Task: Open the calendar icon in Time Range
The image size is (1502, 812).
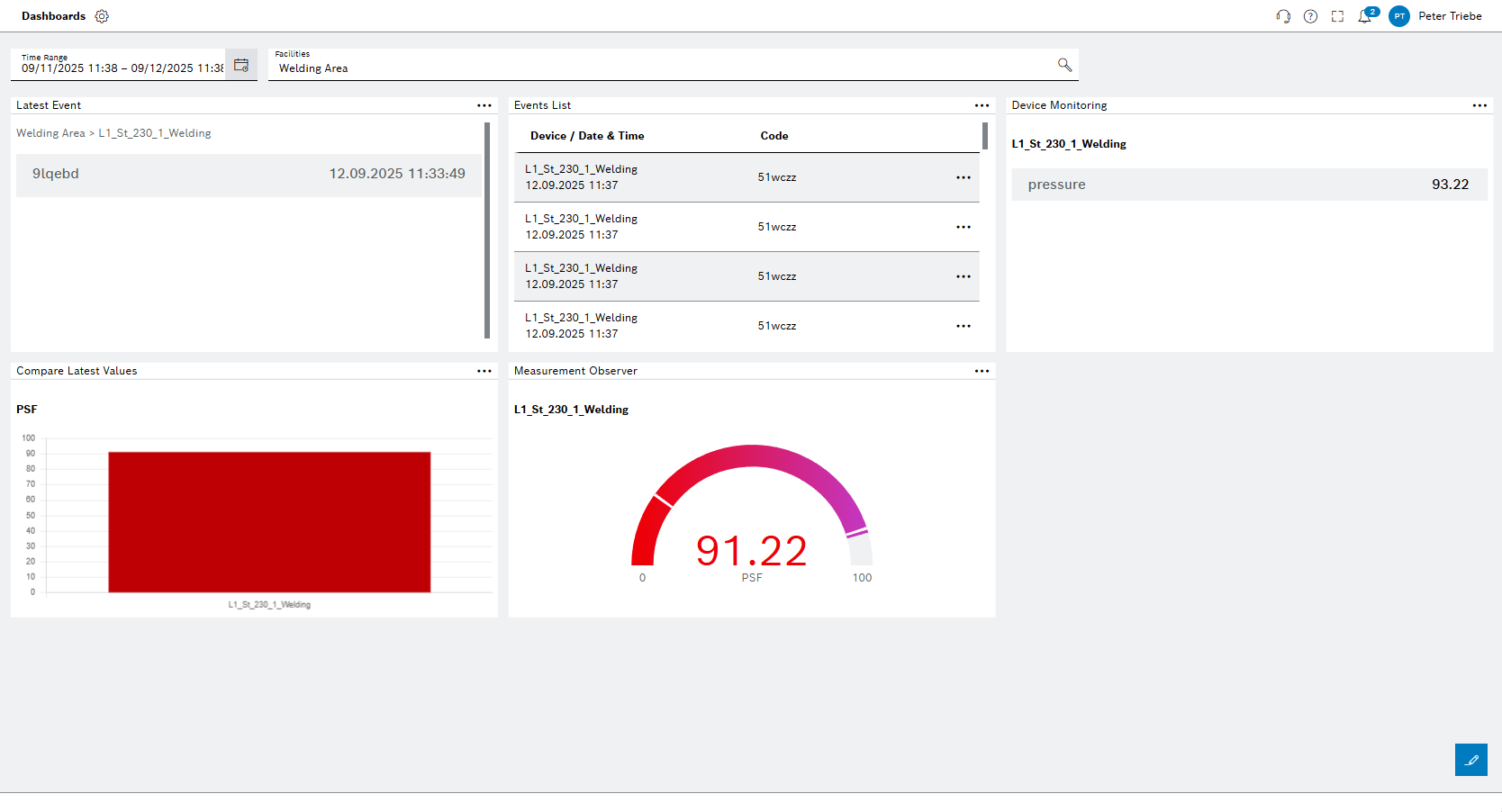Action: tap(241, 64)
